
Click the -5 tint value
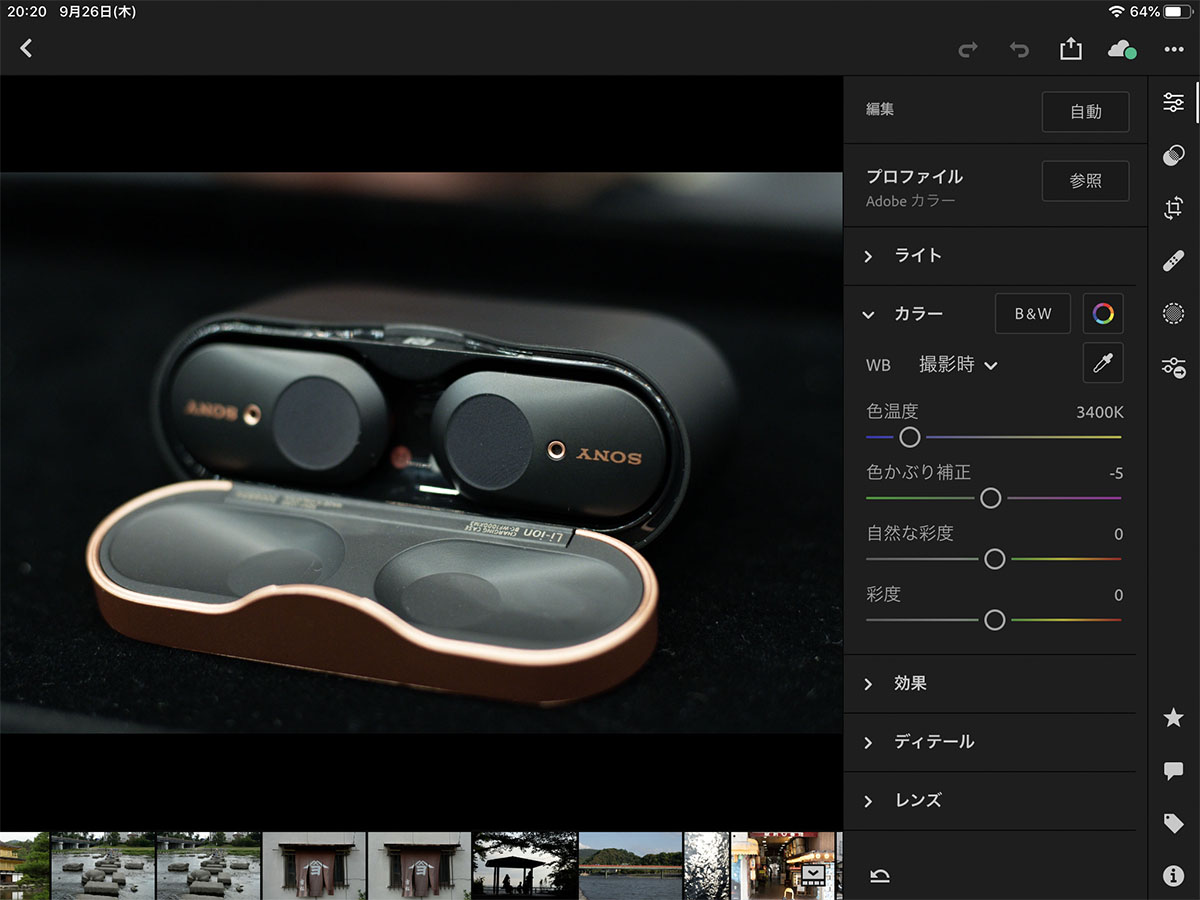point(1116,473)
